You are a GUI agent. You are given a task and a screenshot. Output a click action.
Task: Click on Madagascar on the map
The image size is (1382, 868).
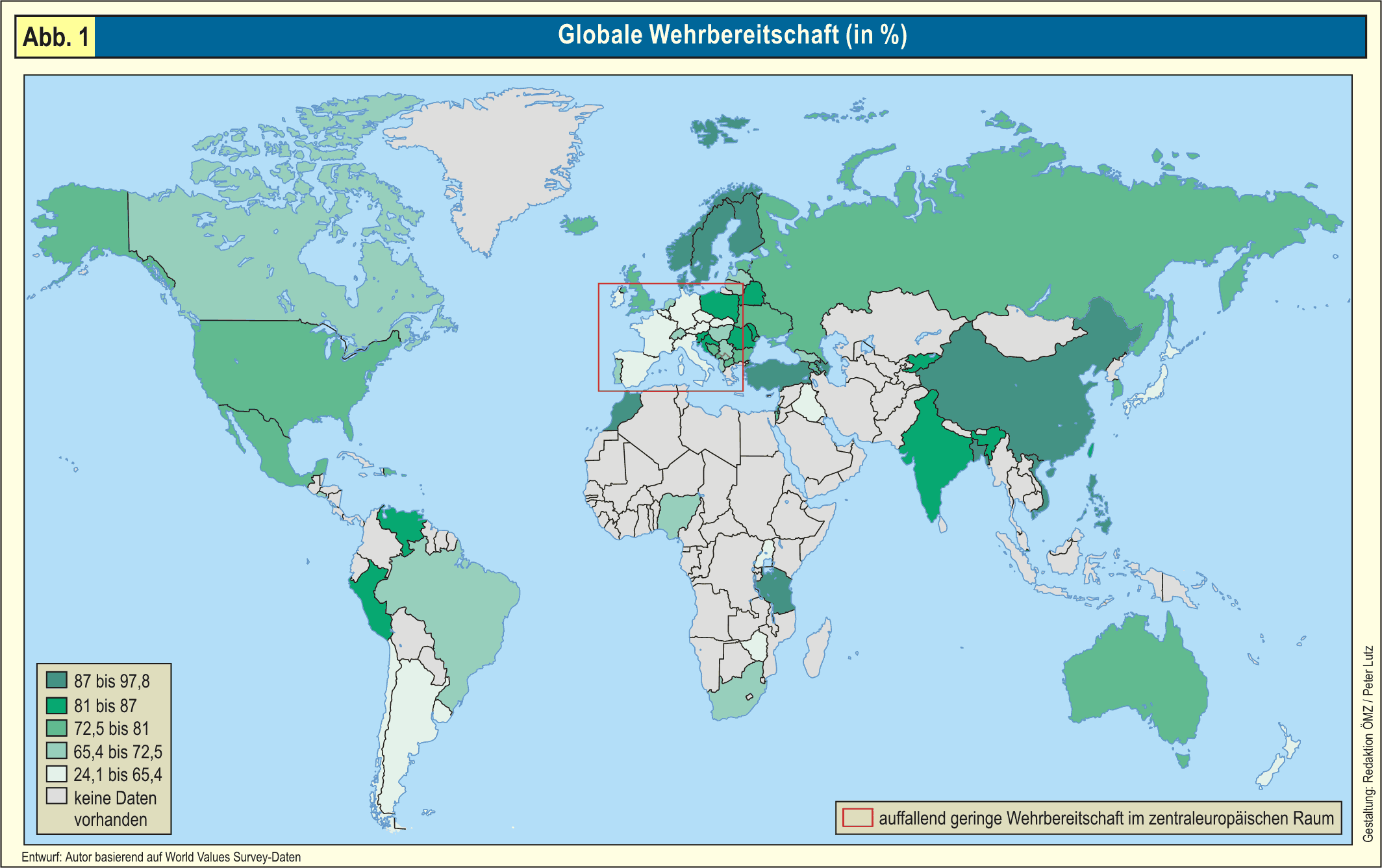(818, 649)
